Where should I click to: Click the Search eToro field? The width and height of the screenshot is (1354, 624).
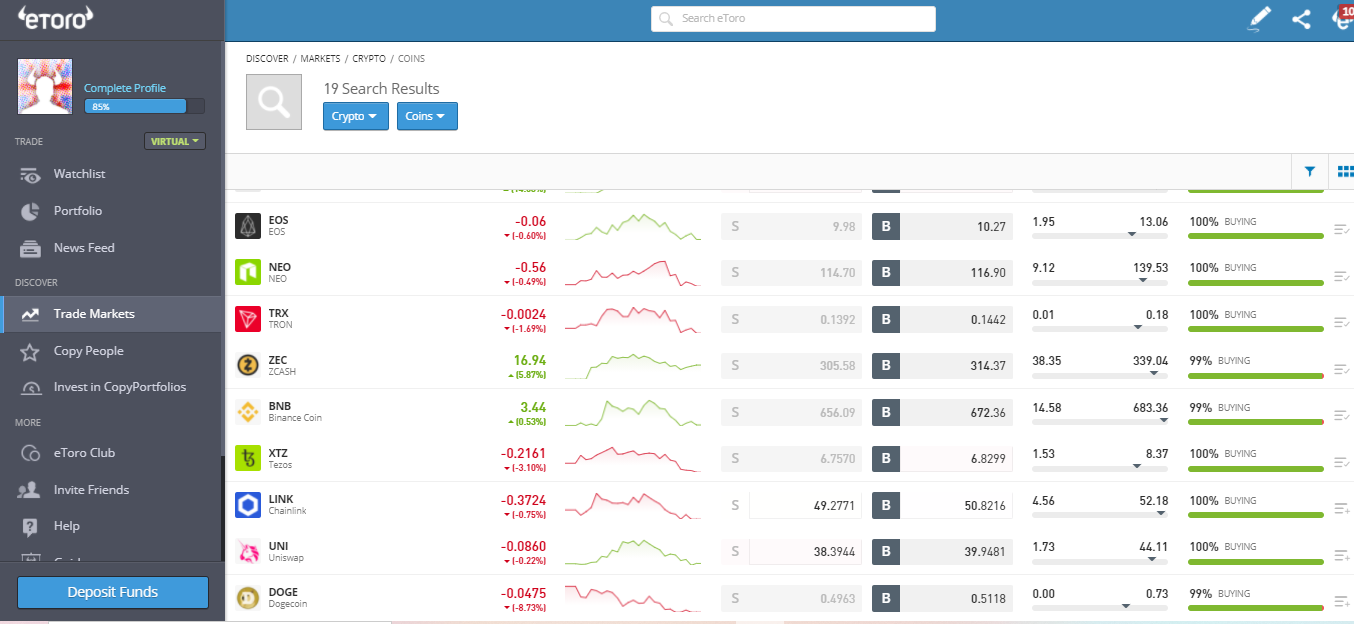pos(793,19)
